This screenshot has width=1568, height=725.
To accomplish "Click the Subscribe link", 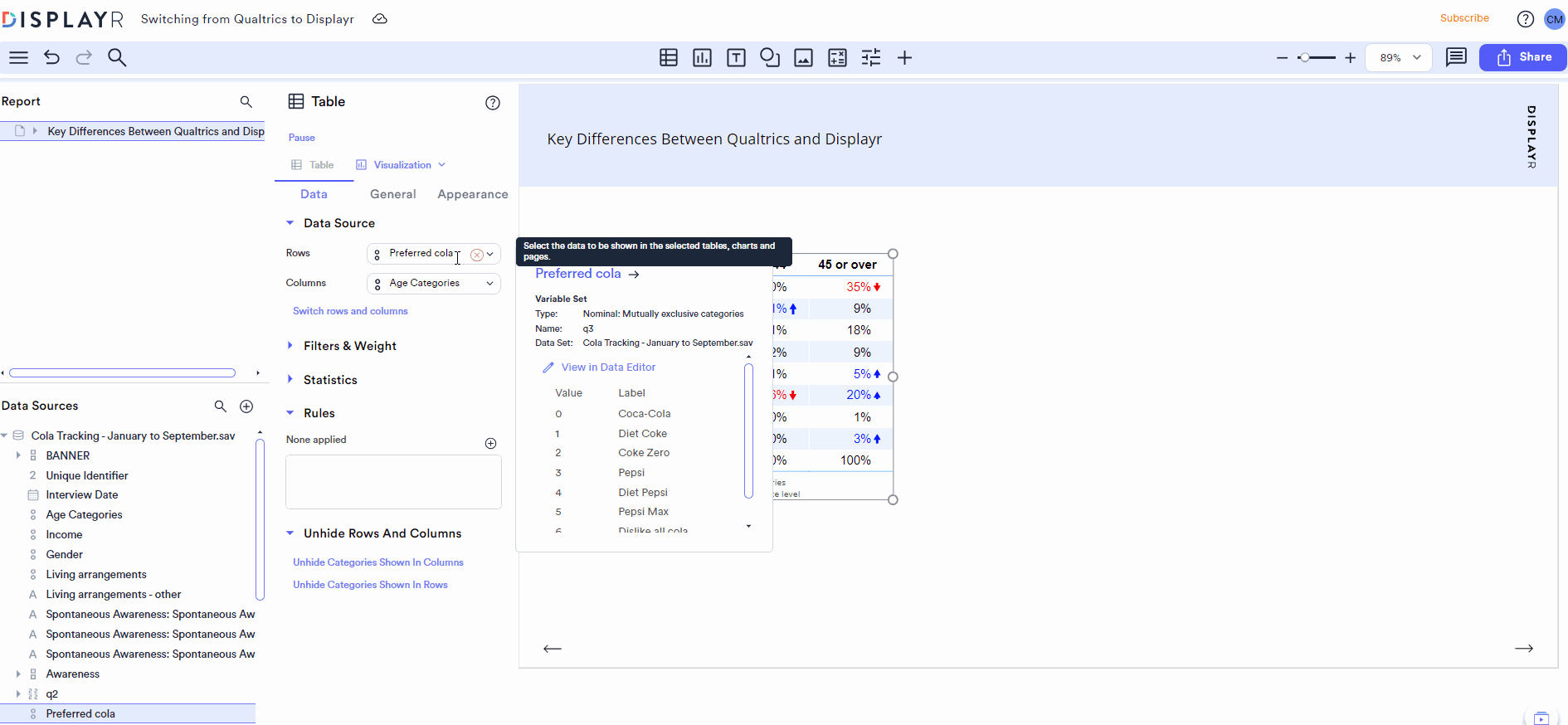I will 1464,18.
